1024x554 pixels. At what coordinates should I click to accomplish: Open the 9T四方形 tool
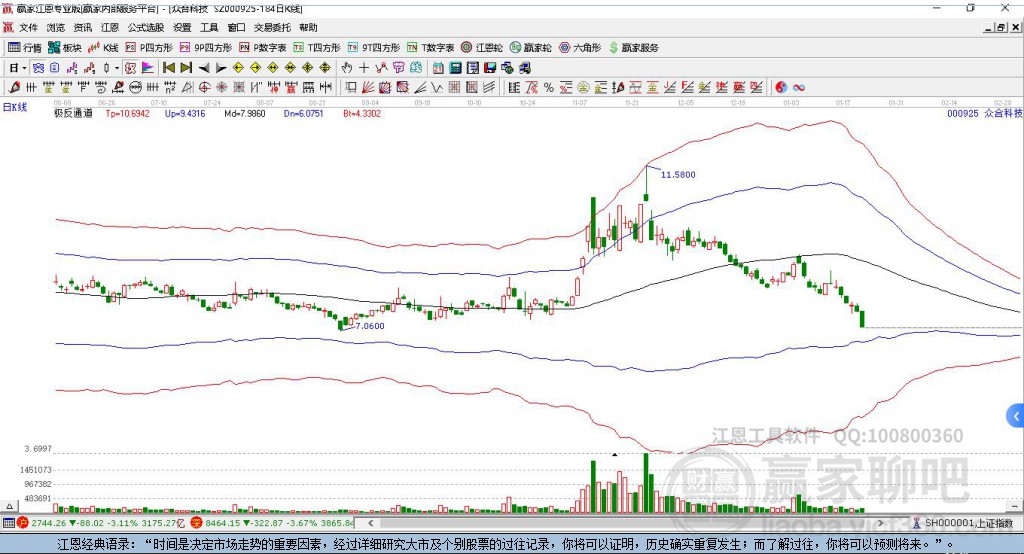click(374, 48)
